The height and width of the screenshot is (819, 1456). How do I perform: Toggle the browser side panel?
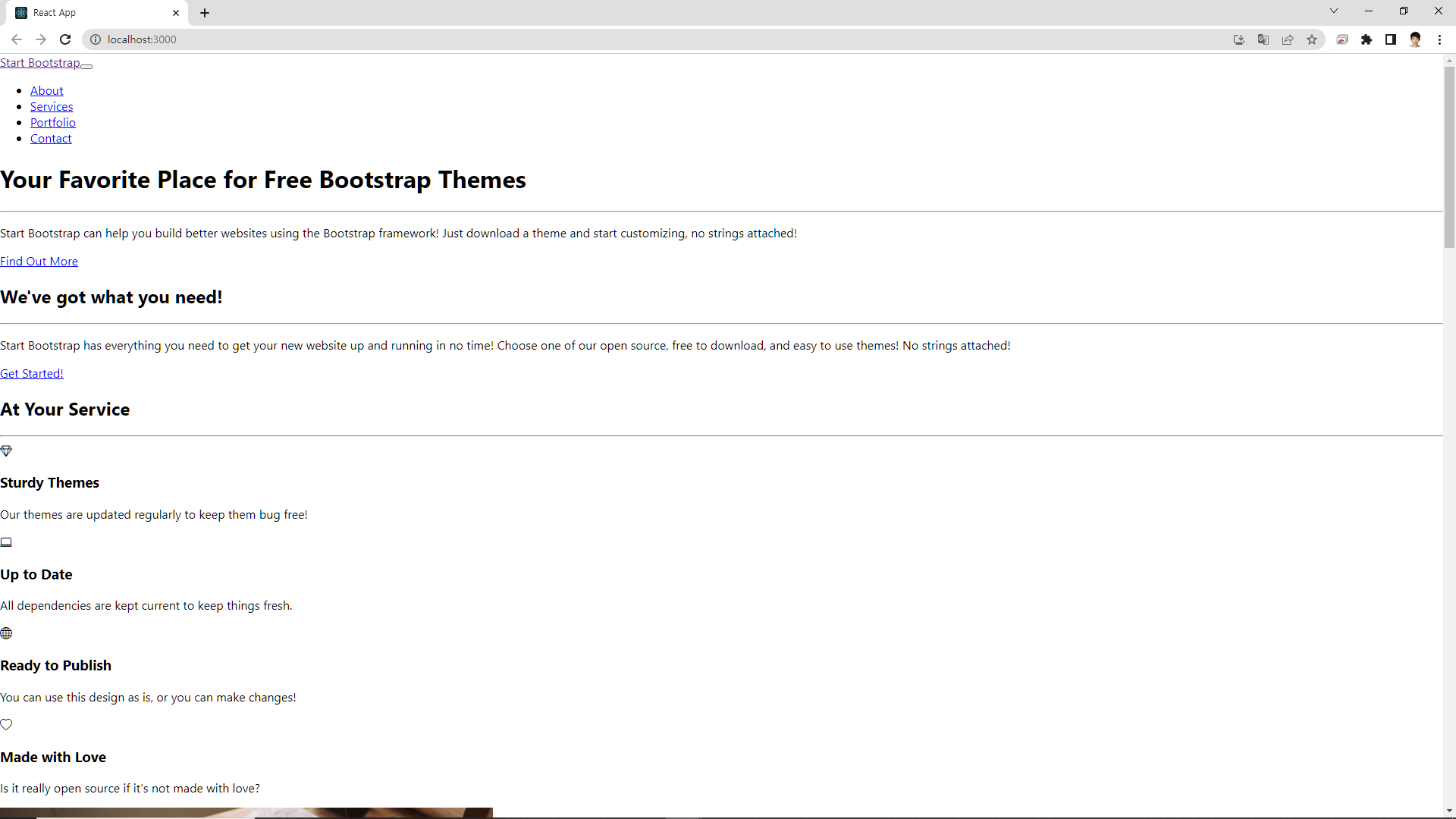click(x=1391, y=39)
